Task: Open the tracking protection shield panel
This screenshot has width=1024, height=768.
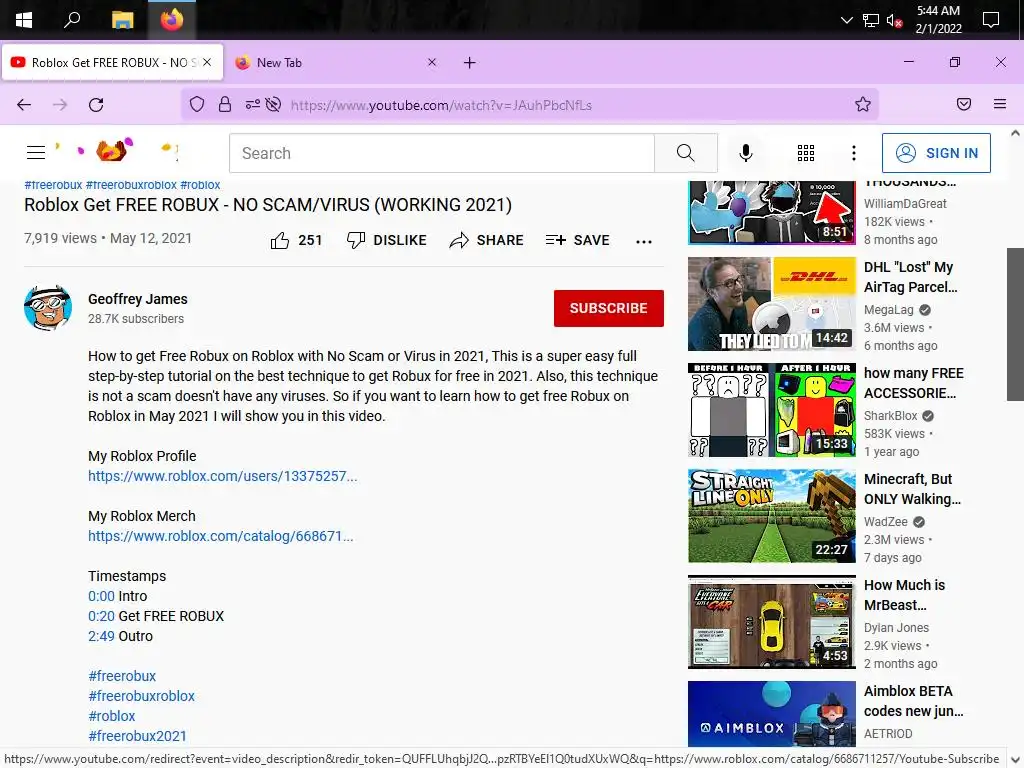Action: click(x=197, y=104)
